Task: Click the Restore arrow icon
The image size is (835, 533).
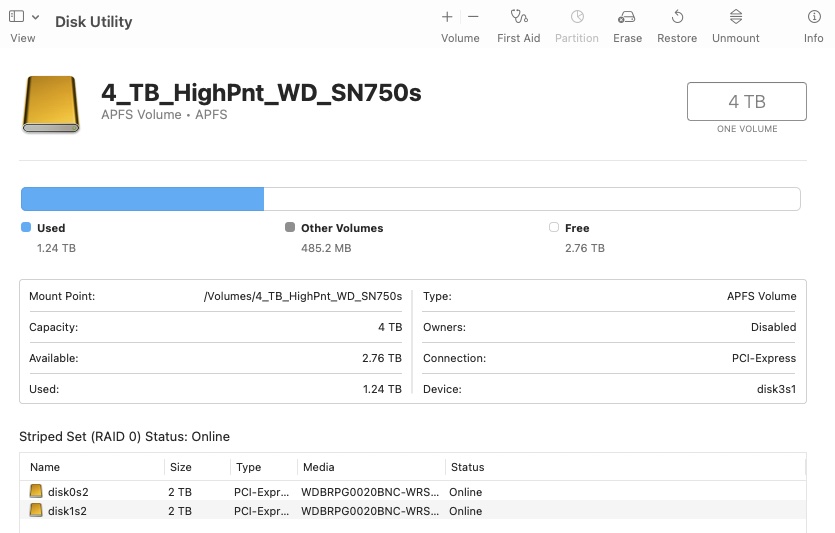Action: [x=677, y=17]
